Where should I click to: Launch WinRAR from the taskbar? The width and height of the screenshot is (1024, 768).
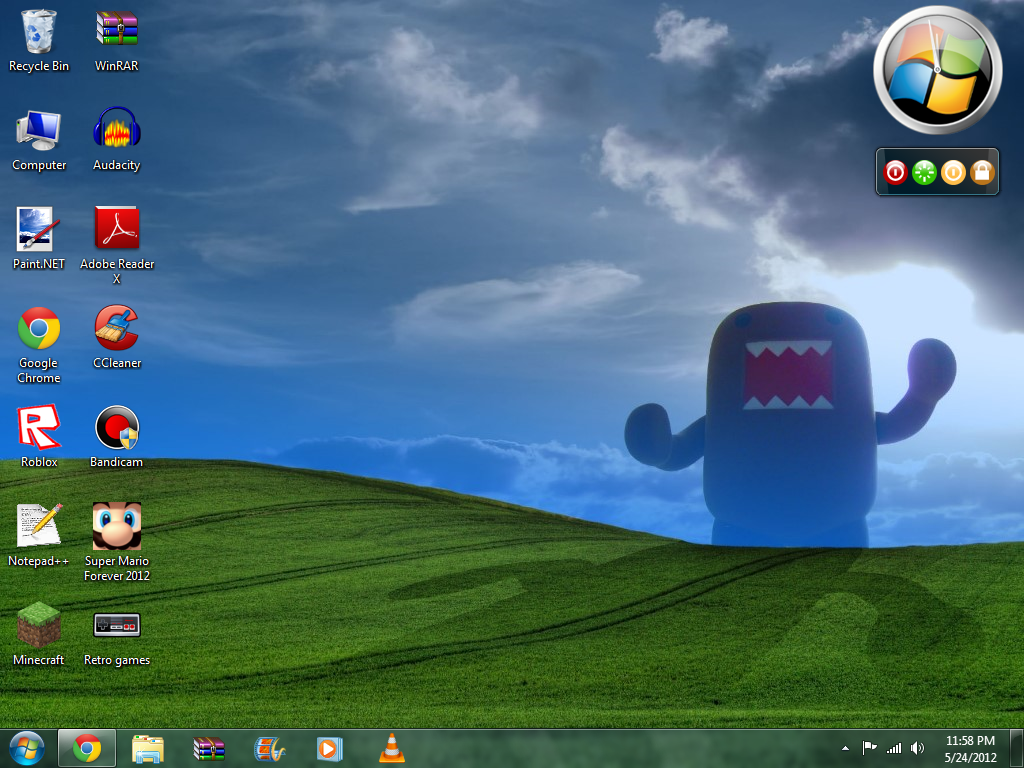pos(209,748)
